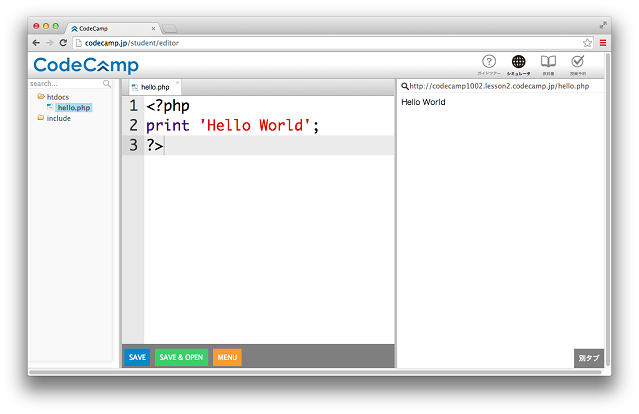The width and height of the screenshot is (639, 414).
Task: Open a new browser tab
Action: (x=169, y=29)
